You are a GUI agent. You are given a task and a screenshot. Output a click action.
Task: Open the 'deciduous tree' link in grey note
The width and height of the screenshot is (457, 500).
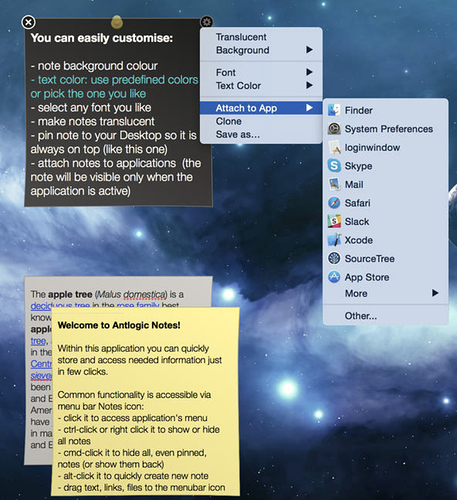tap(60, 305)
